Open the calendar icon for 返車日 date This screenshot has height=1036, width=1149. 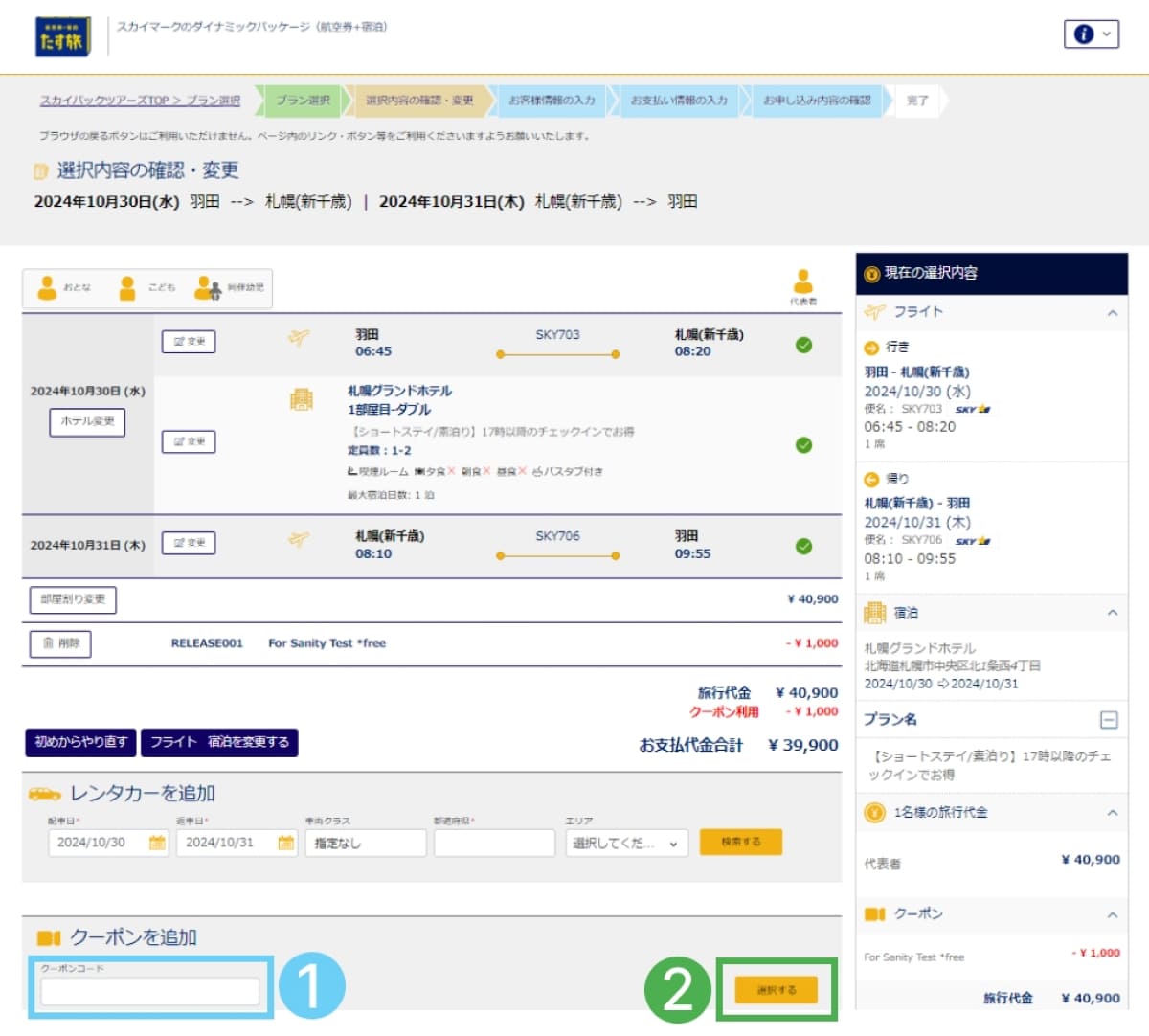tap(284, 844)
